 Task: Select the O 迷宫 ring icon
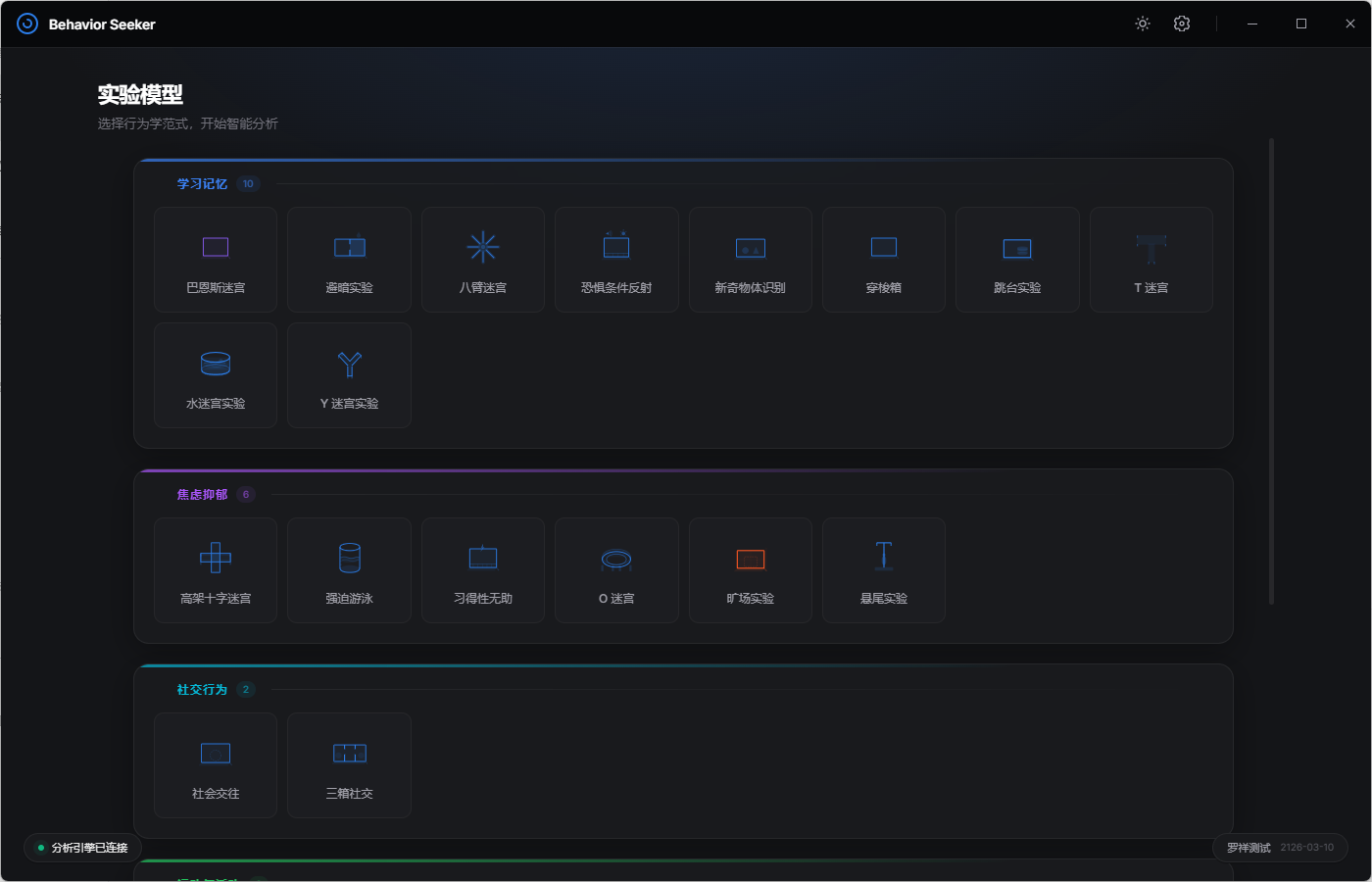point(616,559)
